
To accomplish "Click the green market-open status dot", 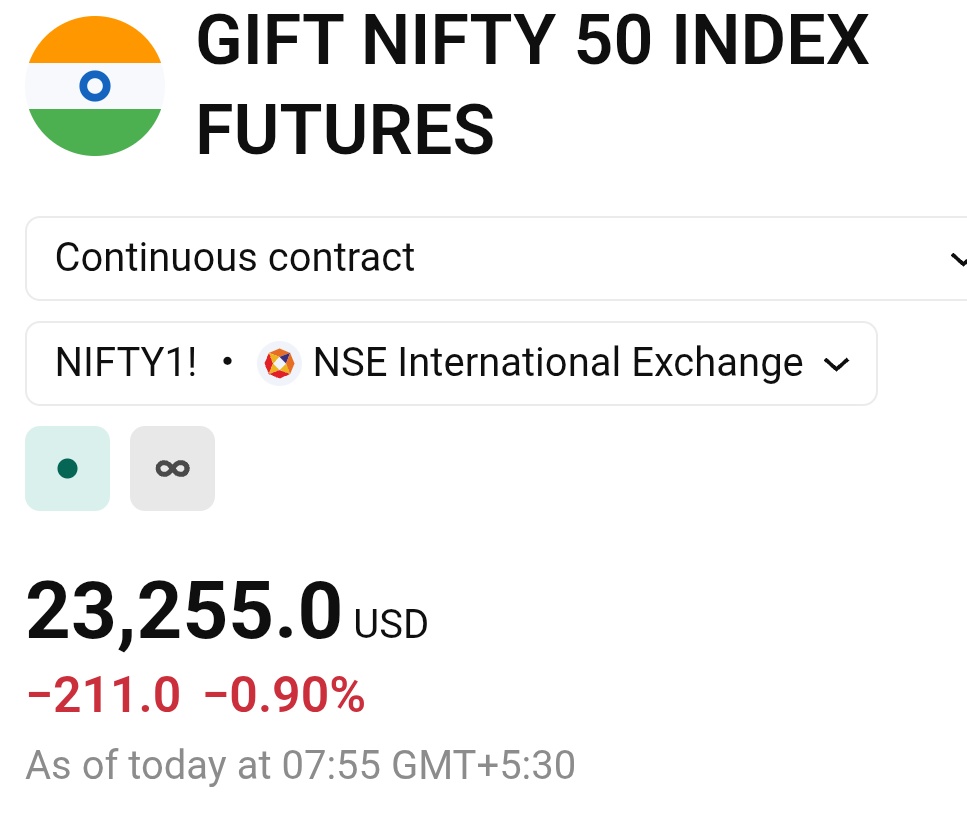I will click(x=67, y=469).
